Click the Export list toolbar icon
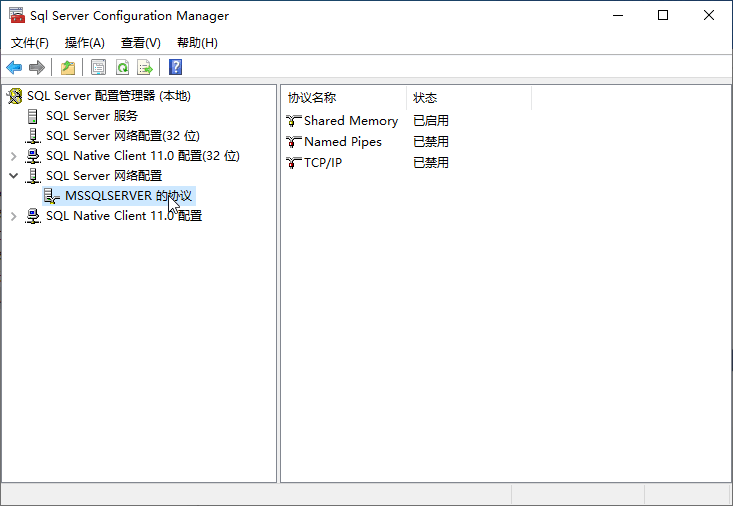The width and height of the screenshot is (733, 506). tap(145, 67)
